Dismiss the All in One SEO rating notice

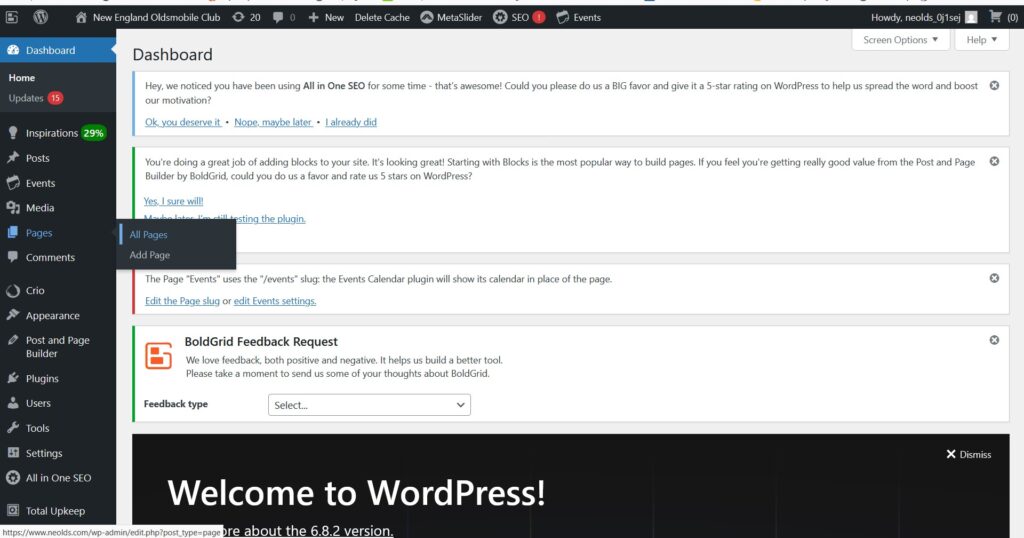994,86
